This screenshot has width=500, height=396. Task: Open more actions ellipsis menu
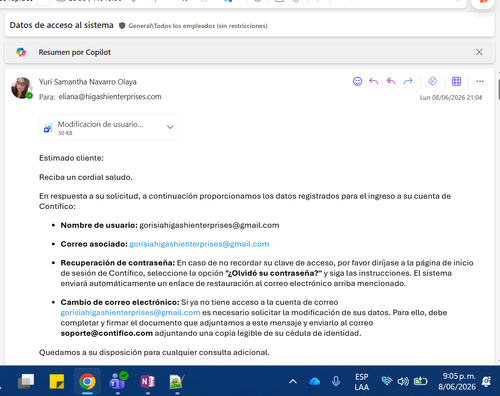point(480,81)
